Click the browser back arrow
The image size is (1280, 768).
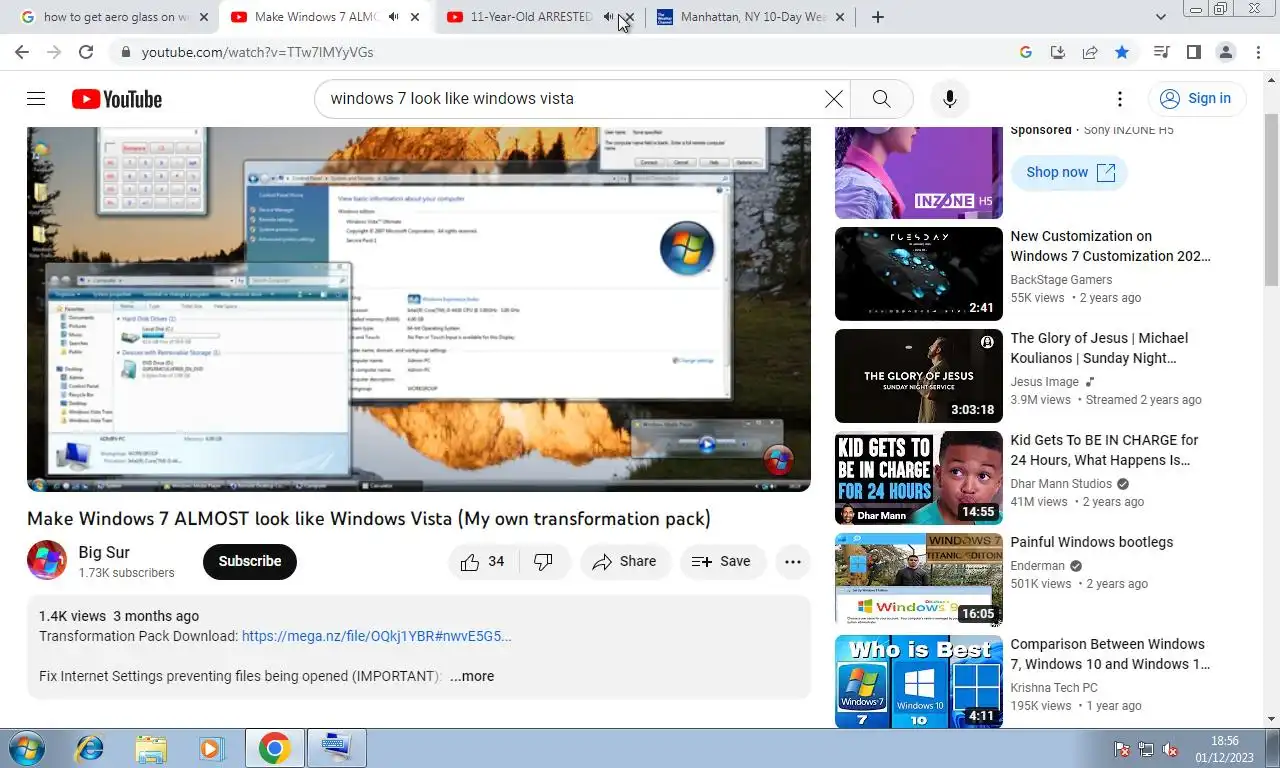[22, 52]
